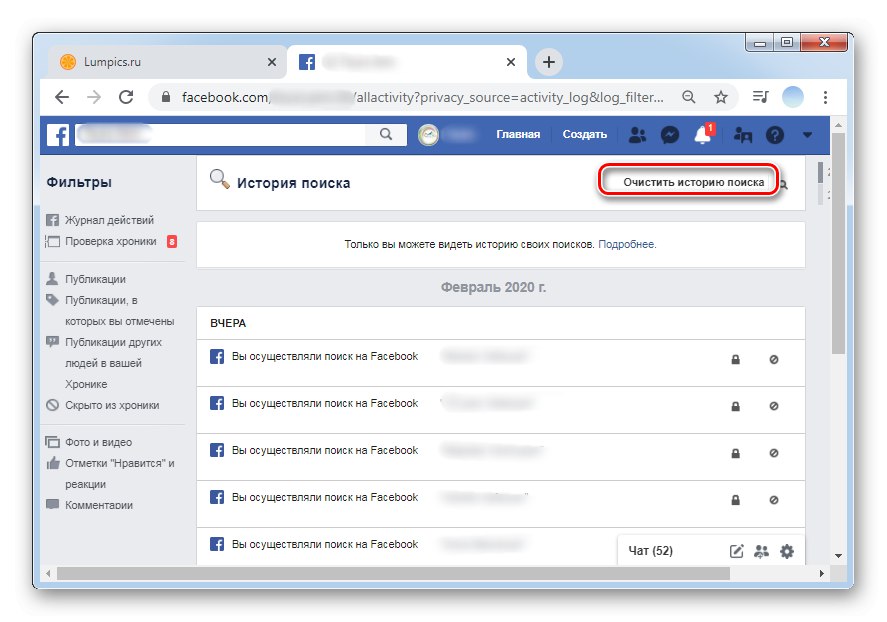This screenshot has width=887, height=622.
Task: Click the delete circle icon on first search entry
Action: click(773, 360)
